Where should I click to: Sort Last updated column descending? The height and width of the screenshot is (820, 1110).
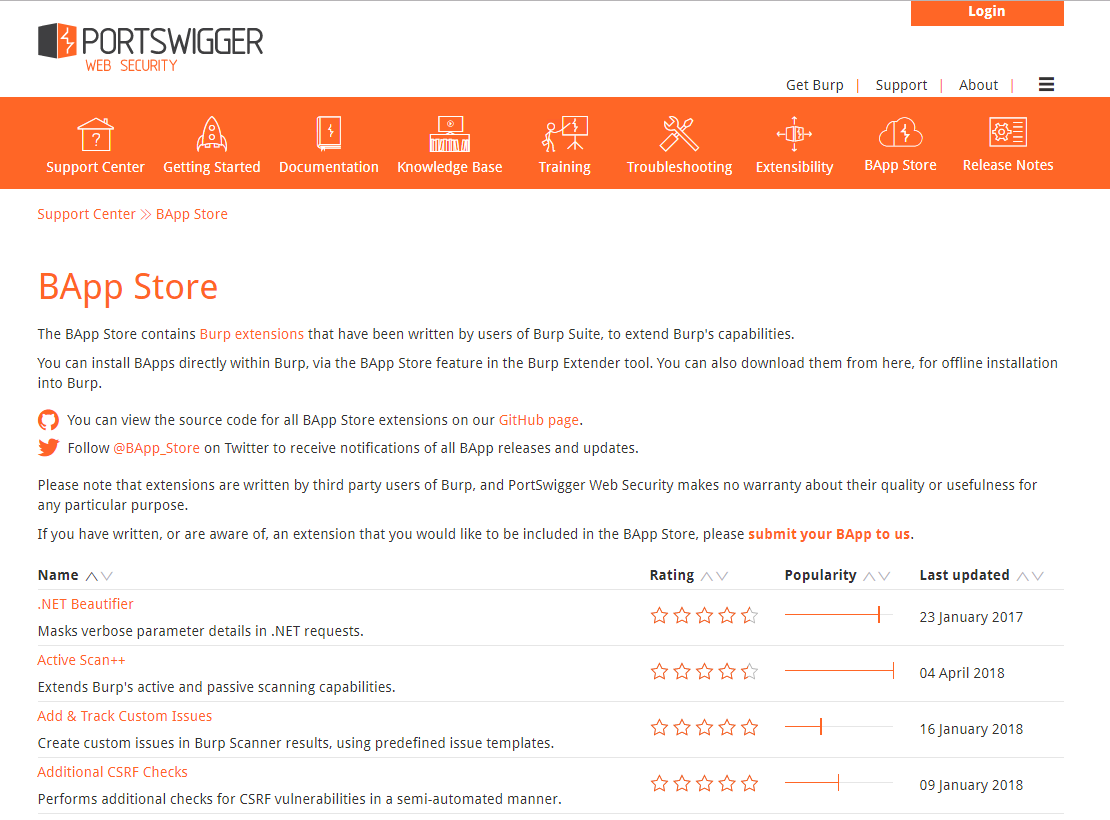point(1038,576)
